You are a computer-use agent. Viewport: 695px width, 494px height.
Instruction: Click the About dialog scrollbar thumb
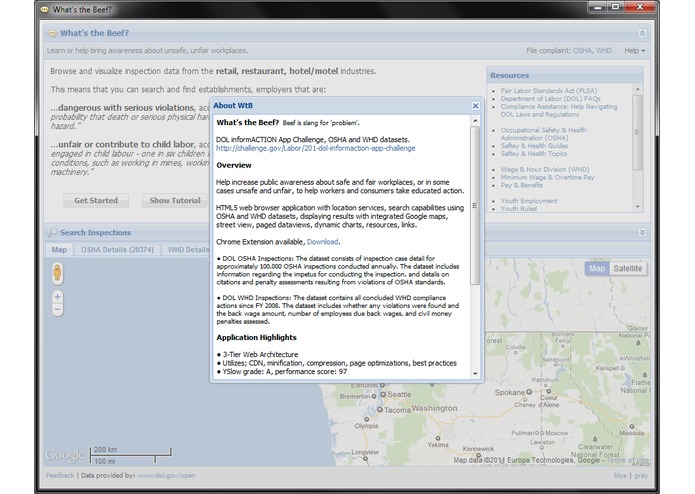click(475, 206)
